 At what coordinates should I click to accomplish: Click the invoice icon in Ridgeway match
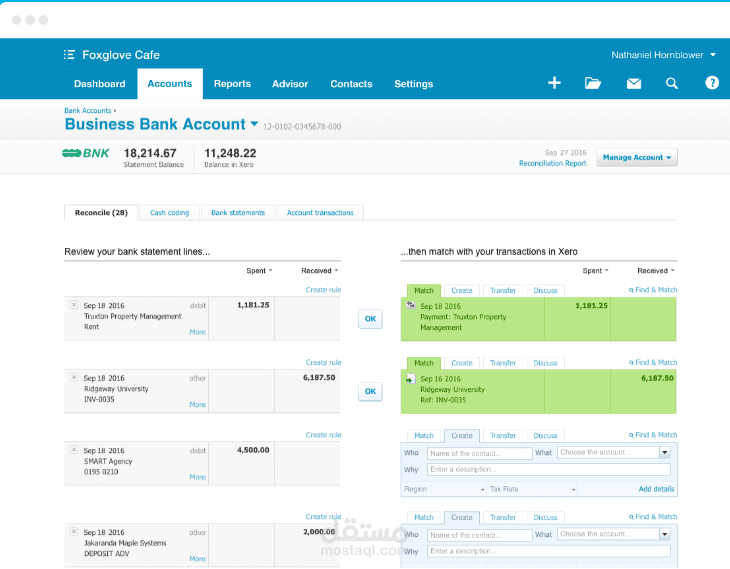click(410, 379)
